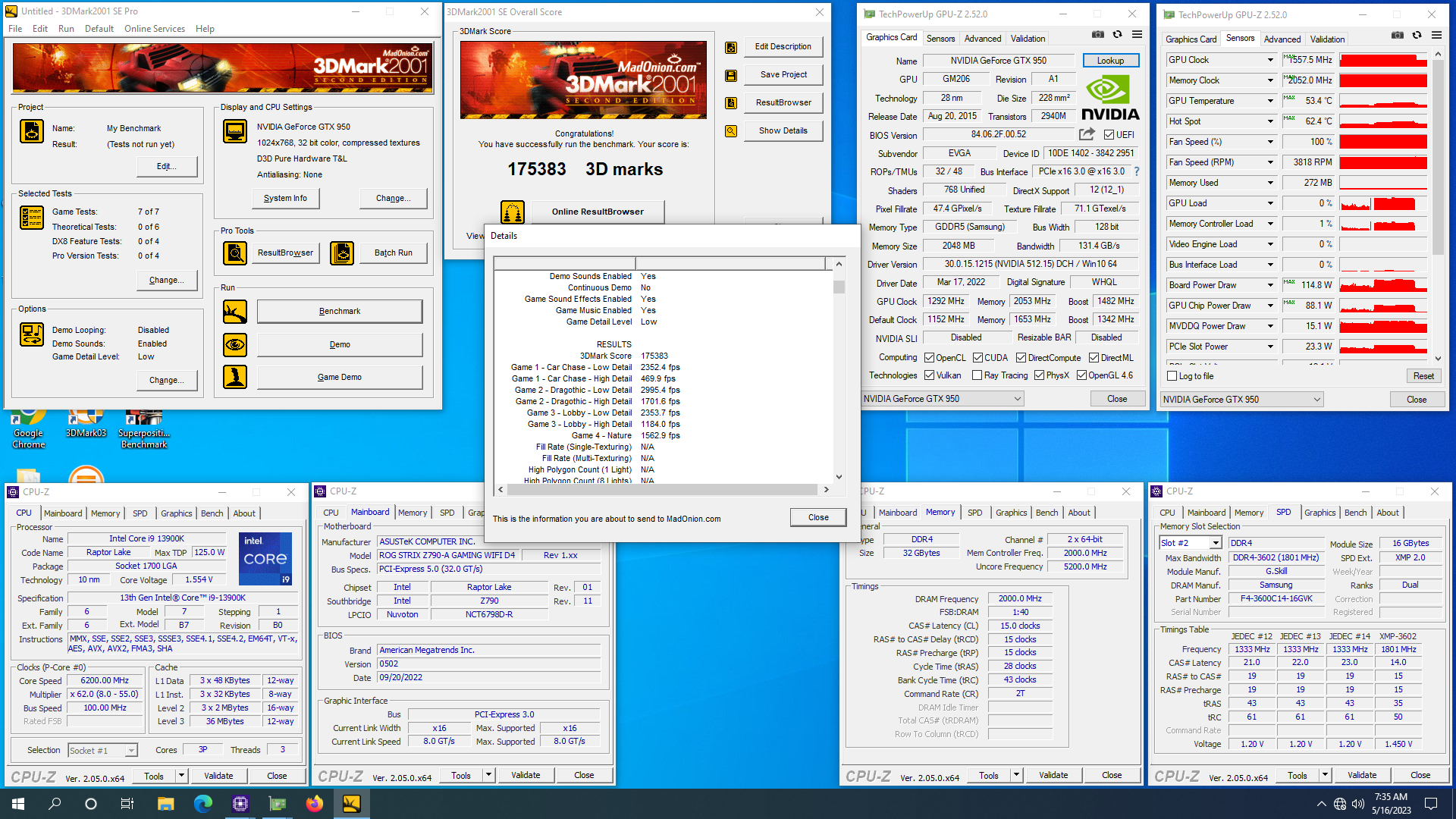
Task: Click the Details list vertical scrollbar
Action: pyautogui.click(x=839, y=370)
